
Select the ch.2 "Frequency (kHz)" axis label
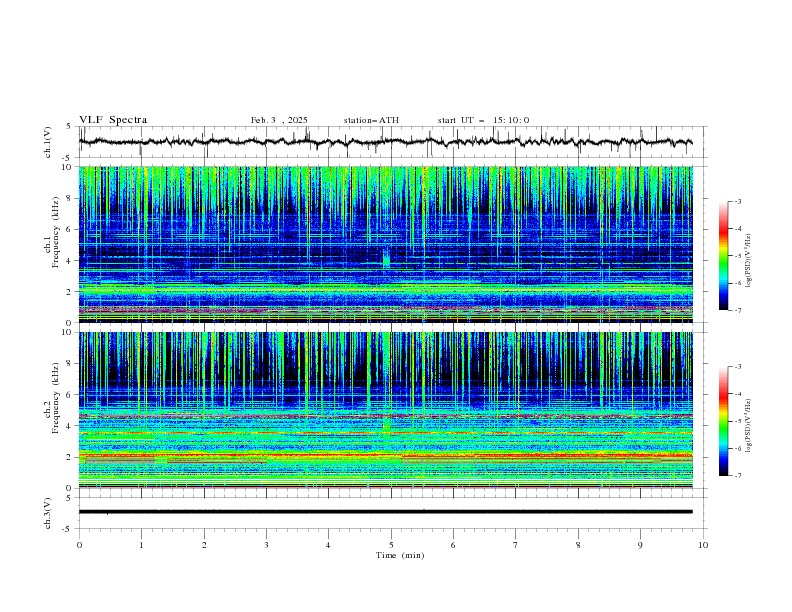coord(56,398)
